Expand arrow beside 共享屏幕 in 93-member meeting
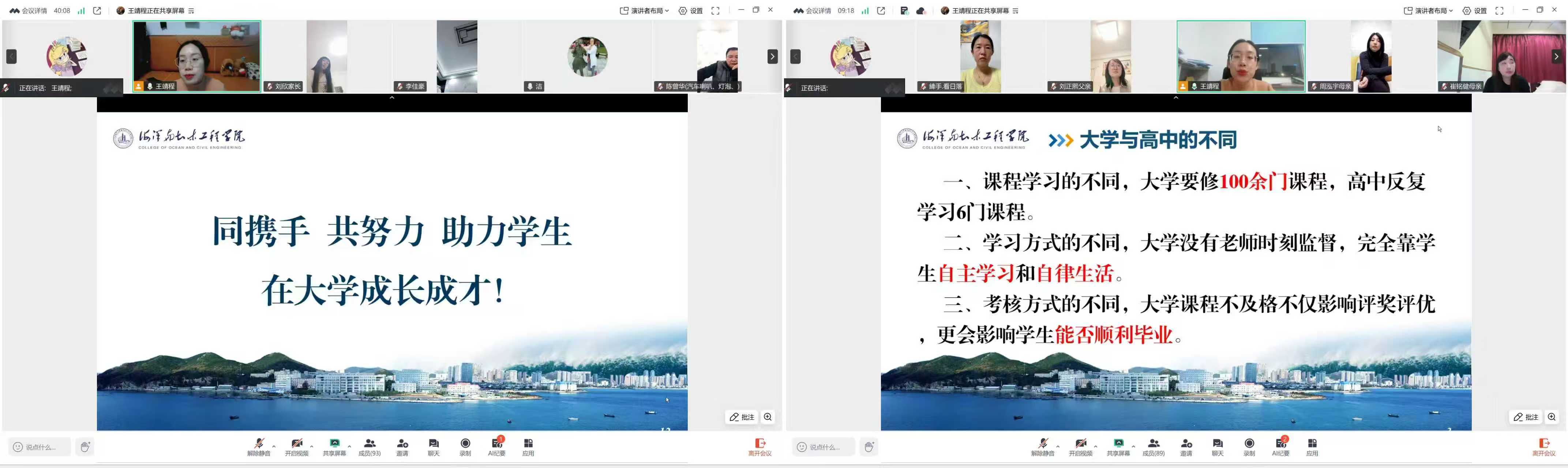This screenshot has height=468, width=1568. pos(349,446)
